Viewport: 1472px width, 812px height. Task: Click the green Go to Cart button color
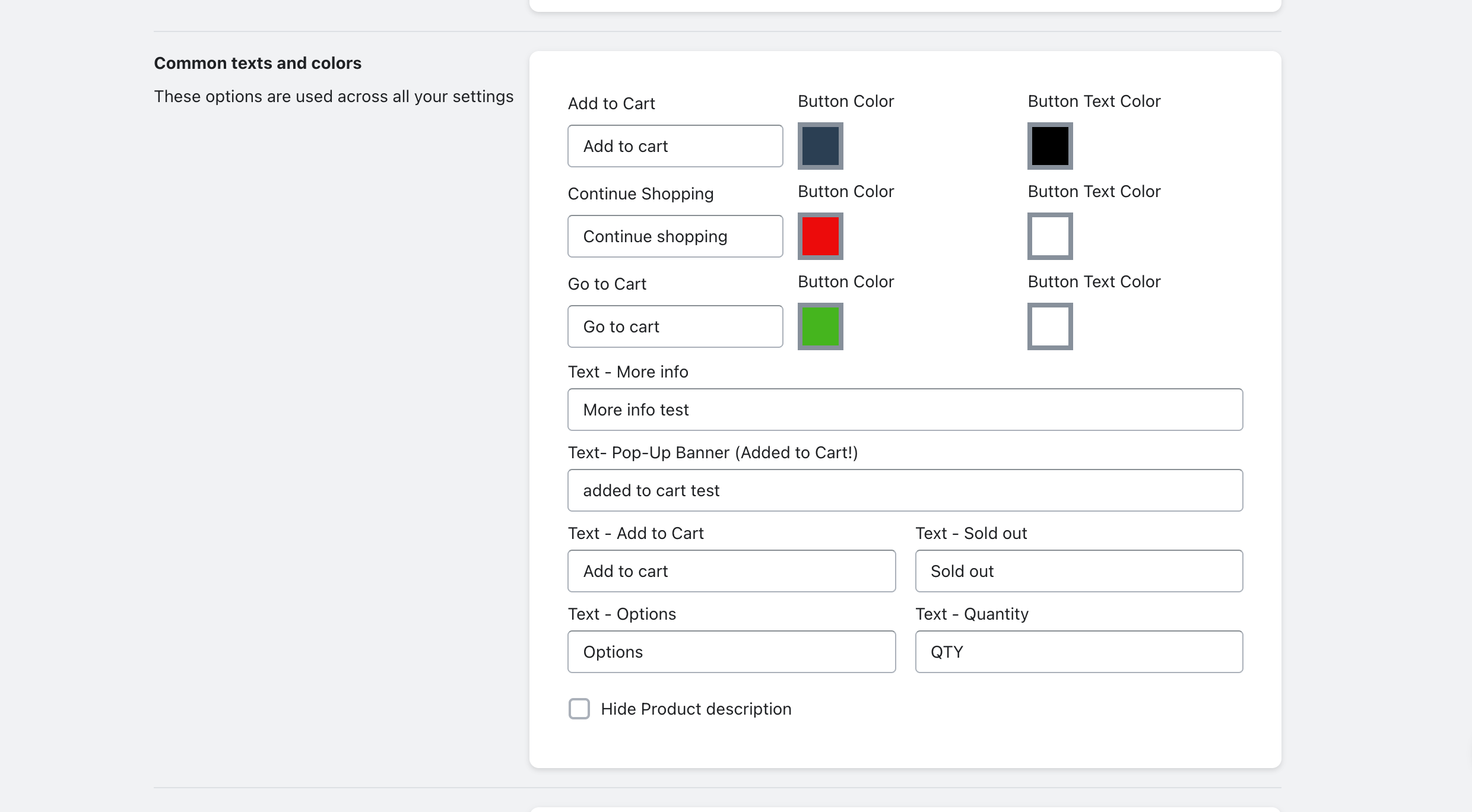tap(820, 326)
